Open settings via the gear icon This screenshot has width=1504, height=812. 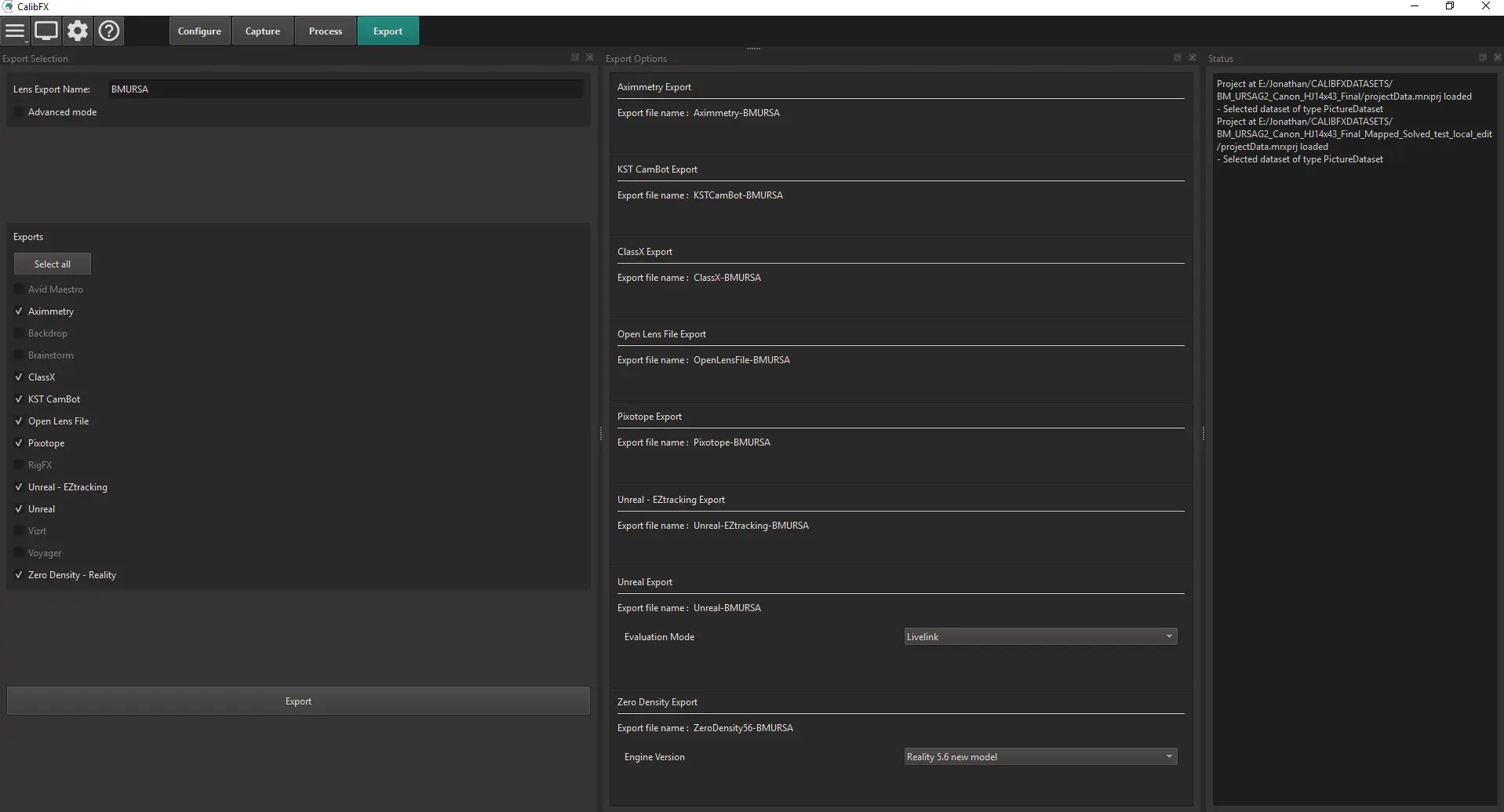click(78, 31)
